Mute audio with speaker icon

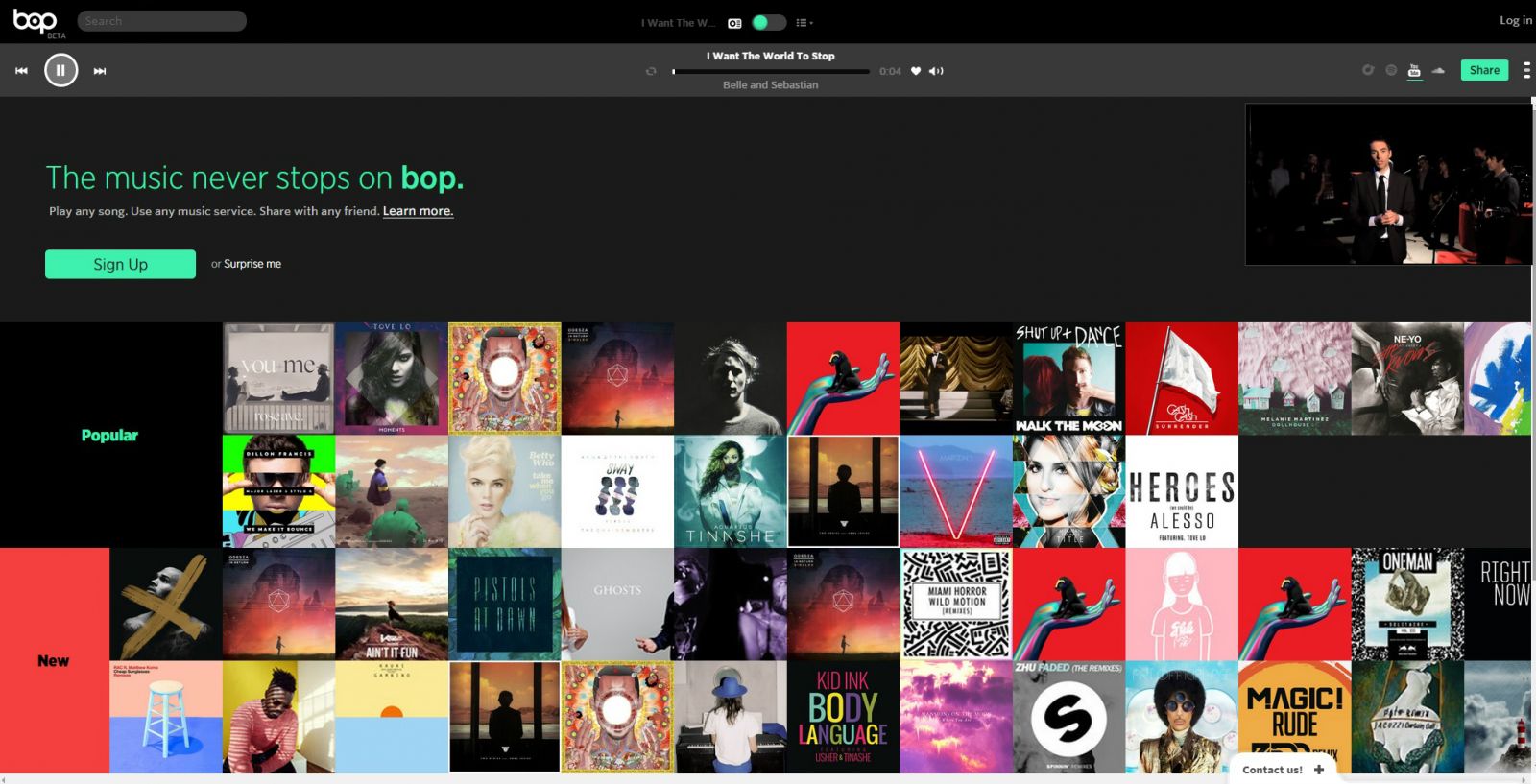tap(936, 71)
